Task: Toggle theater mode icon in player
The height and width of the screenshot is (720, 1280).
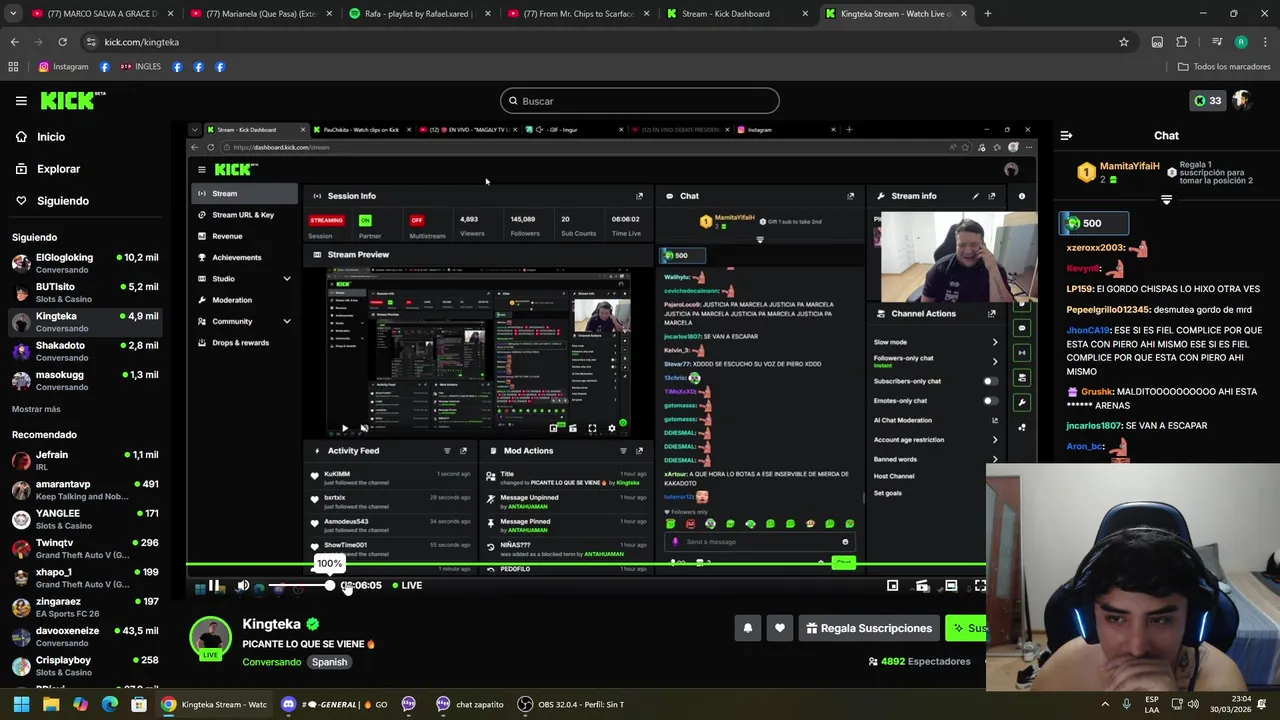Action: tap(951, 586)
